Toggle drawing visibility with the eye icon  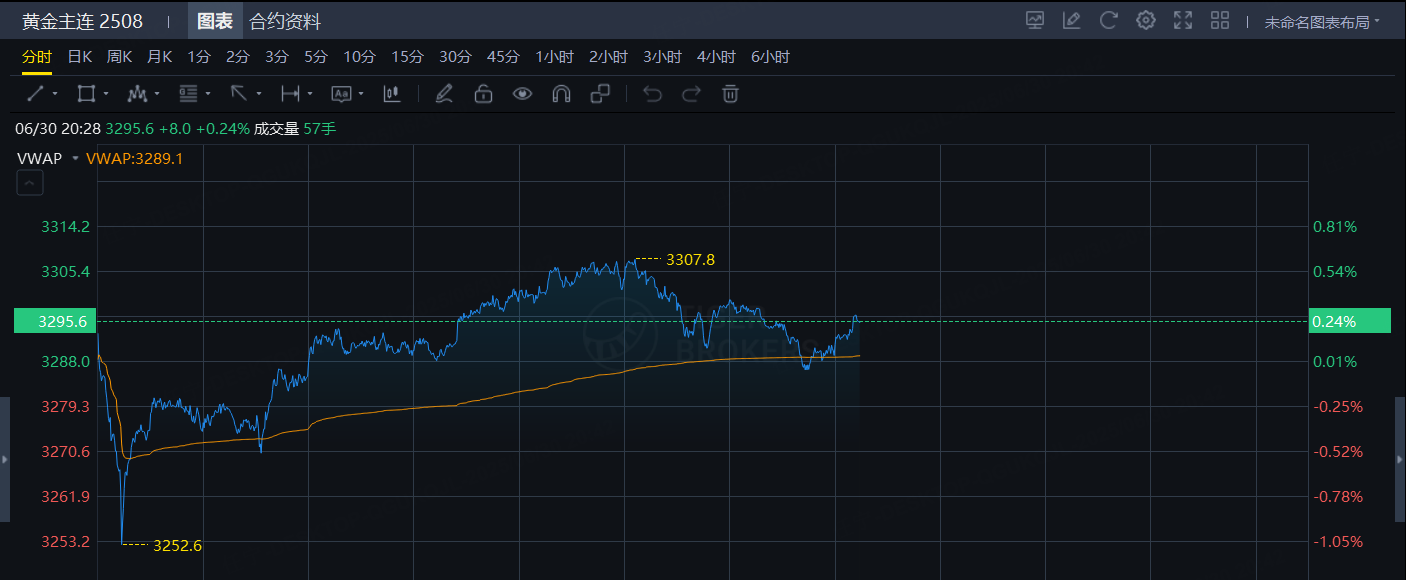coord(522,94)
